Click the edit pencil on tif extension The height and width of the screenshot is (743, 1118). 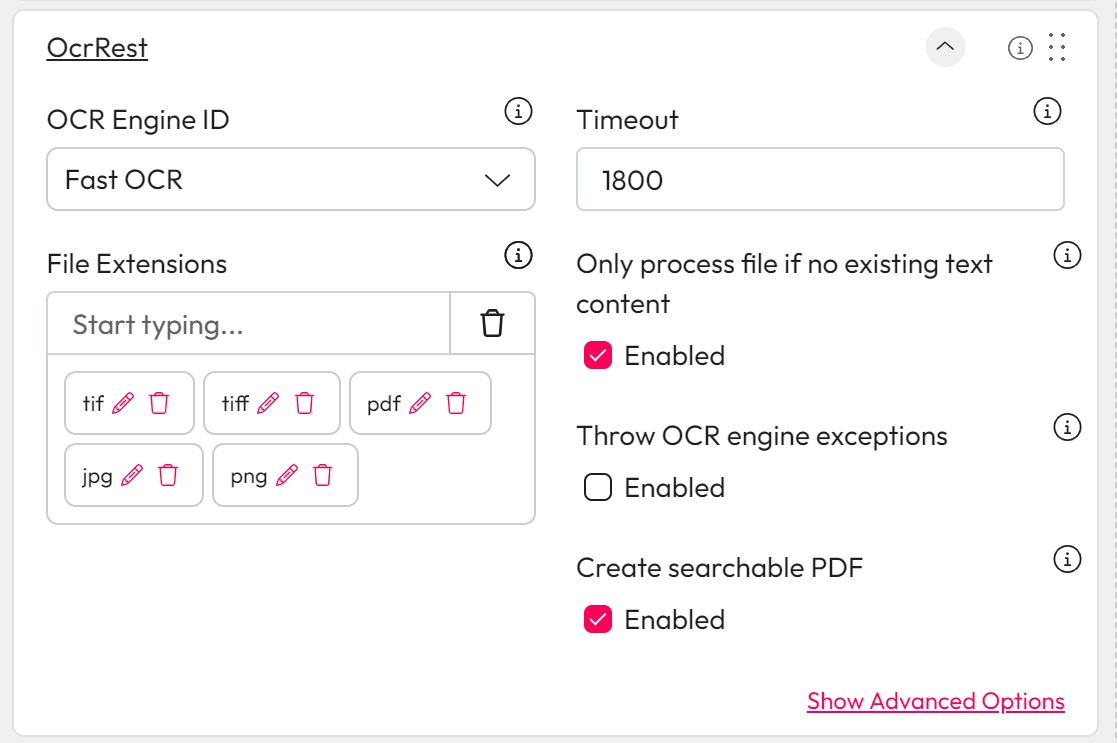pos(123,403)
